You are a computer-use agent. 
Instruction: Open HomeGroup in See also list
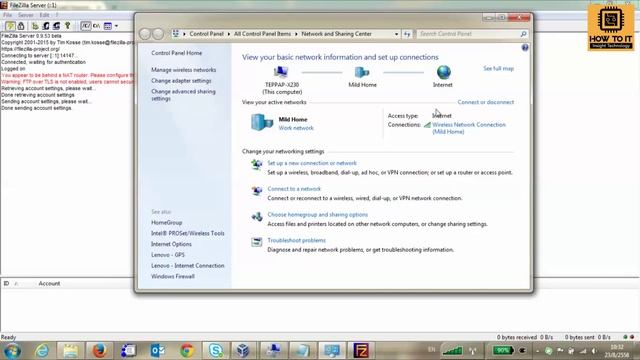[167, 222]
